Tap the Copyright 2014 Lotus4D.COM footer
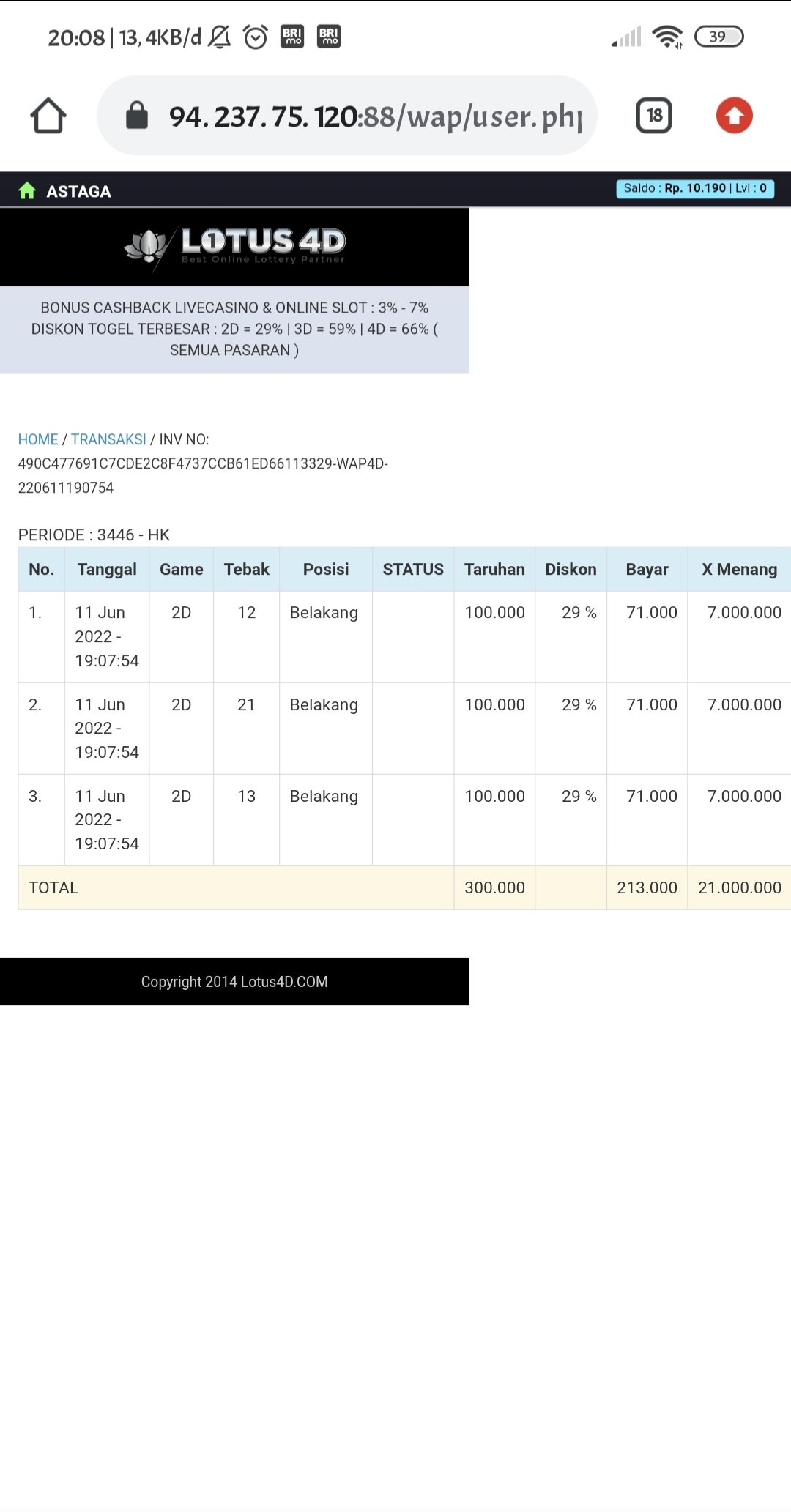Viewport: 791px width, 1512px height. [234, 982]
